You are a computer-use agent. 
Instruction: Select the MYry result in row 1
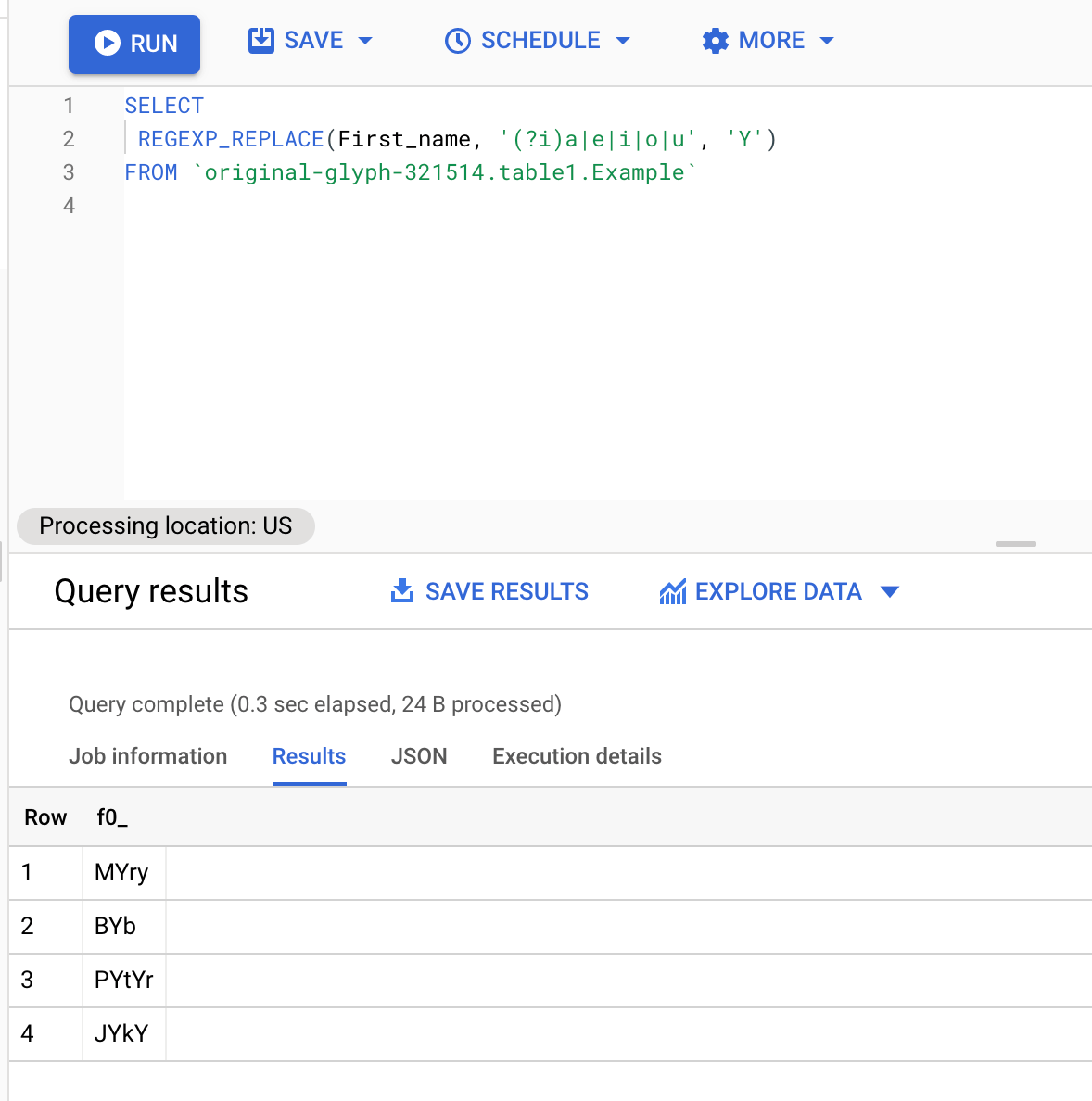[121, 872]
